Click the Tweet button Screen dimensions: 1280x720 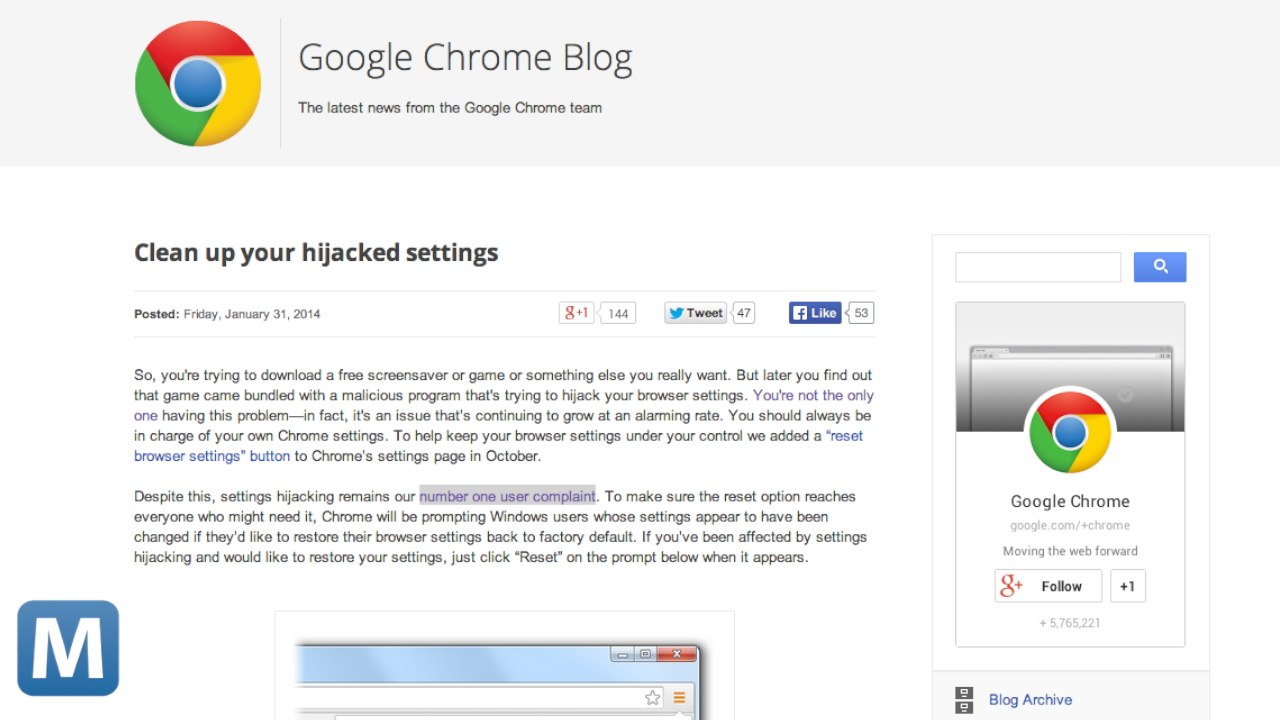695,313
